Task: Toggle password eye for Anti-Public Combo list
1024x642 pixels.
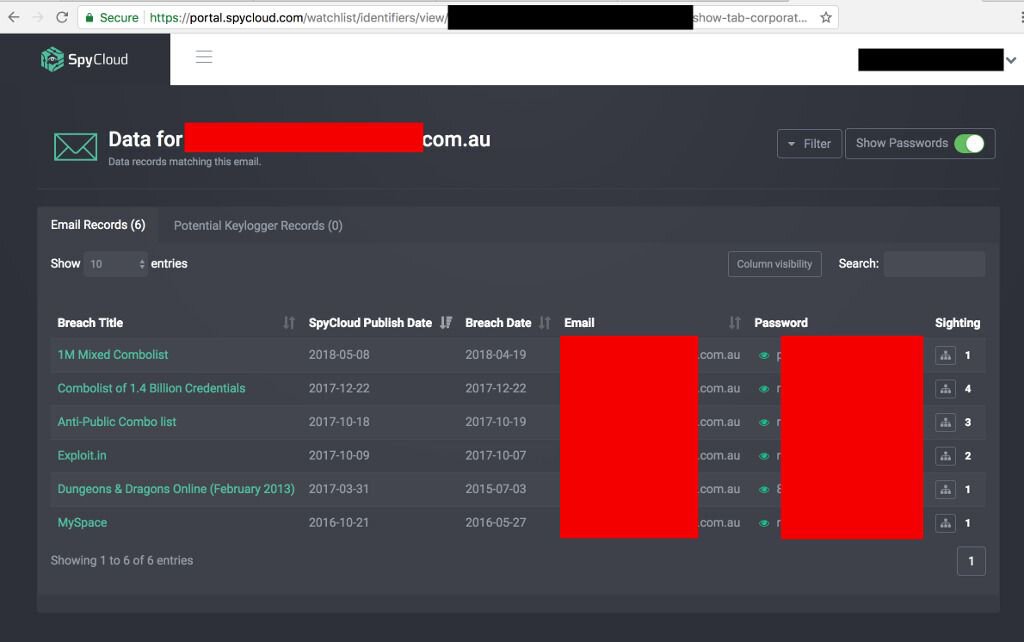Action: pos(763,423)
